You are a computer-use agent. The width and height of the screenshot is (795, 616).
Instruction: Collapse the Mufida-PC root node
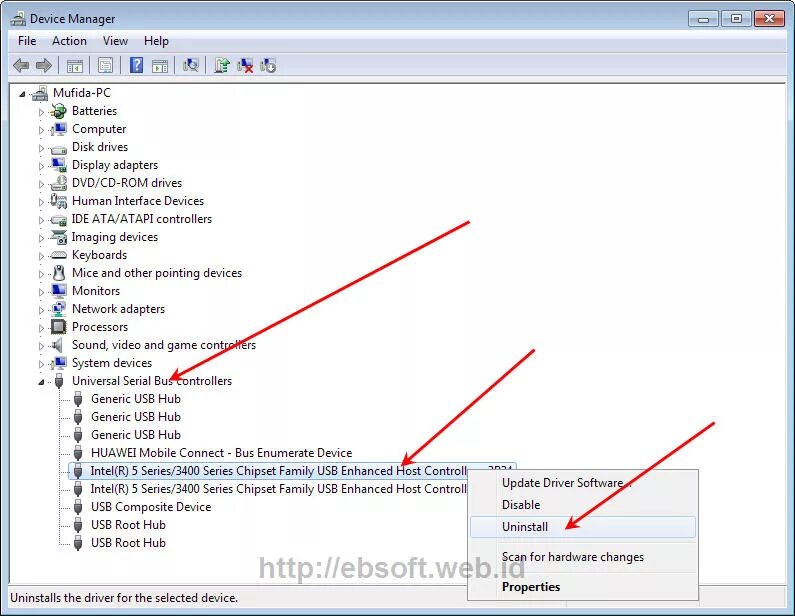(x=22, y=94)
